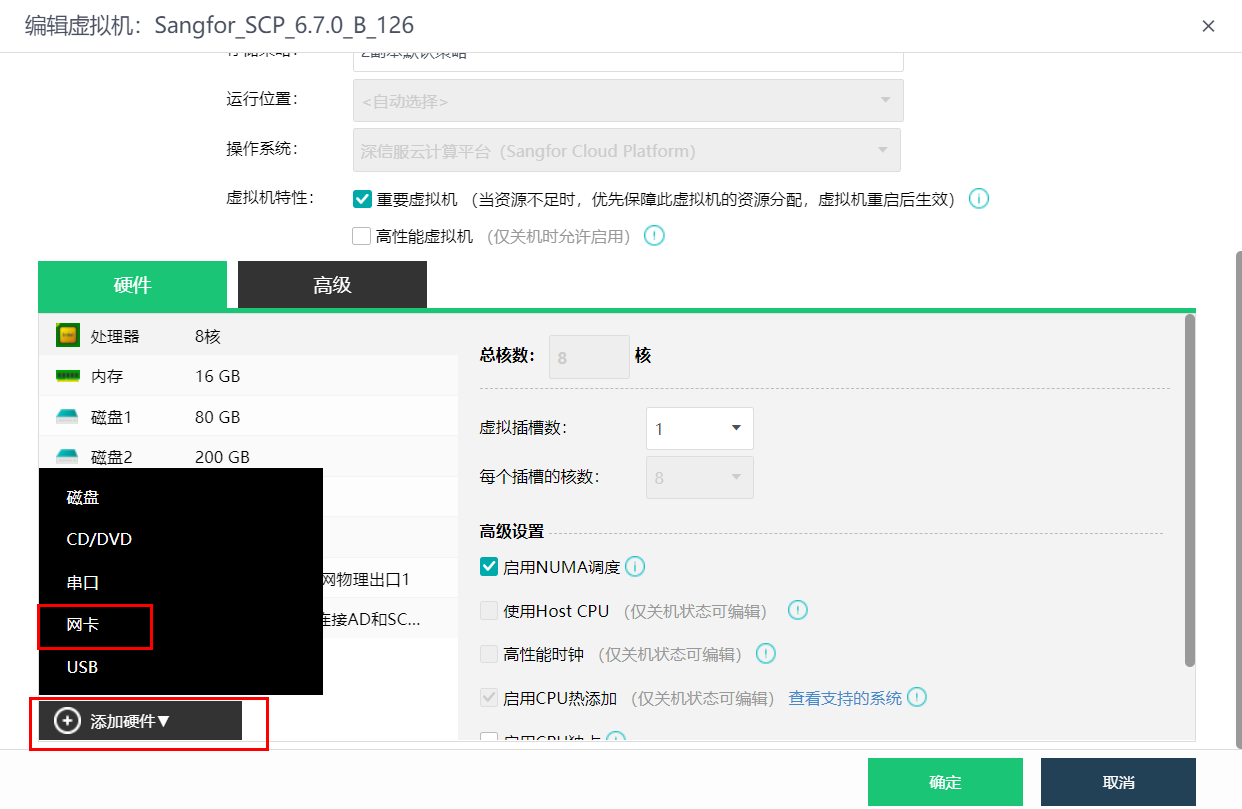Confirm with the 确定 button
1242x809 pixels.
coord(945,782)
